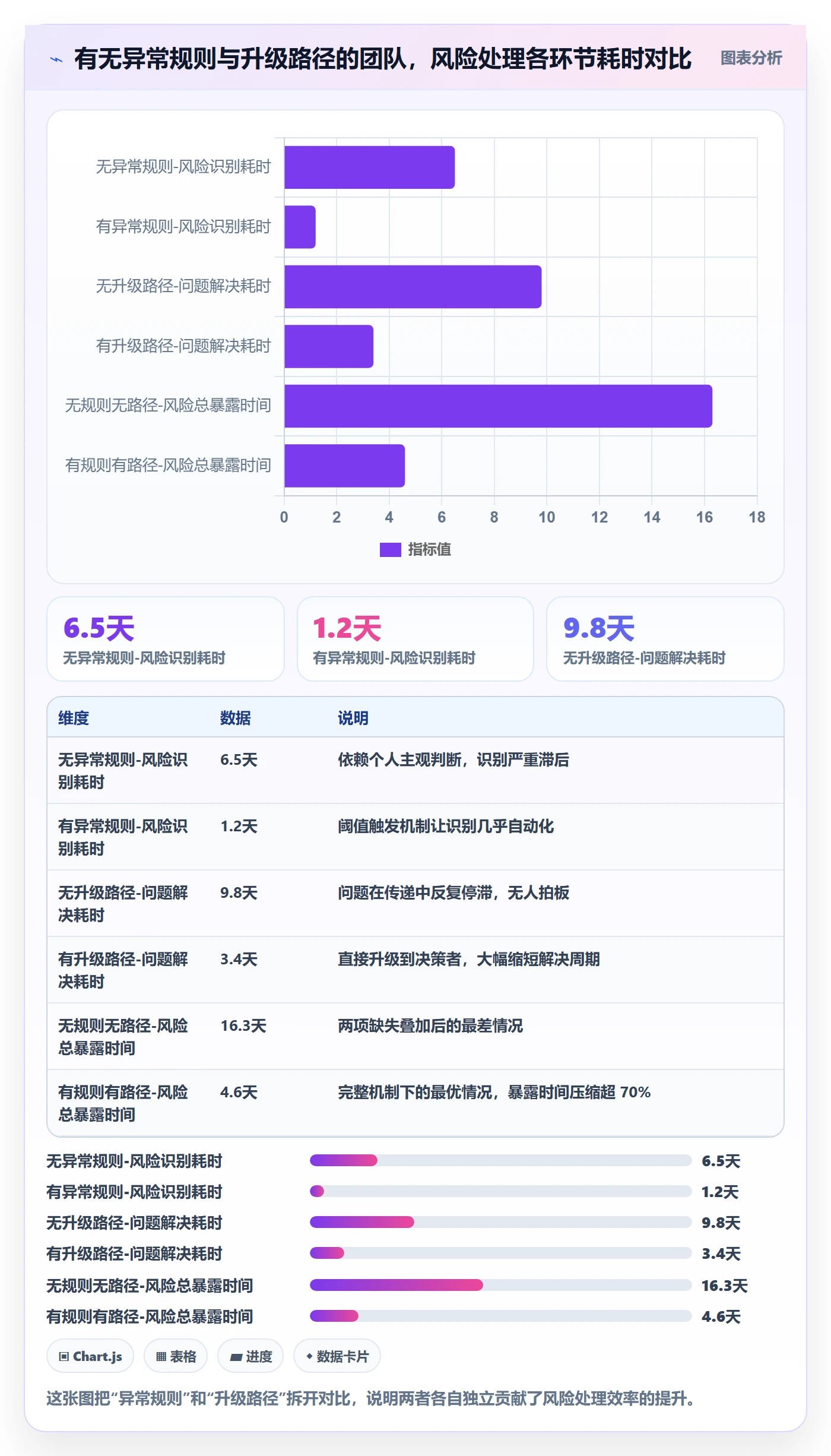The height and width of the screenshot is (1456, 831).
Task: Click the x-axis tick label 18
Action: point(757,517)
